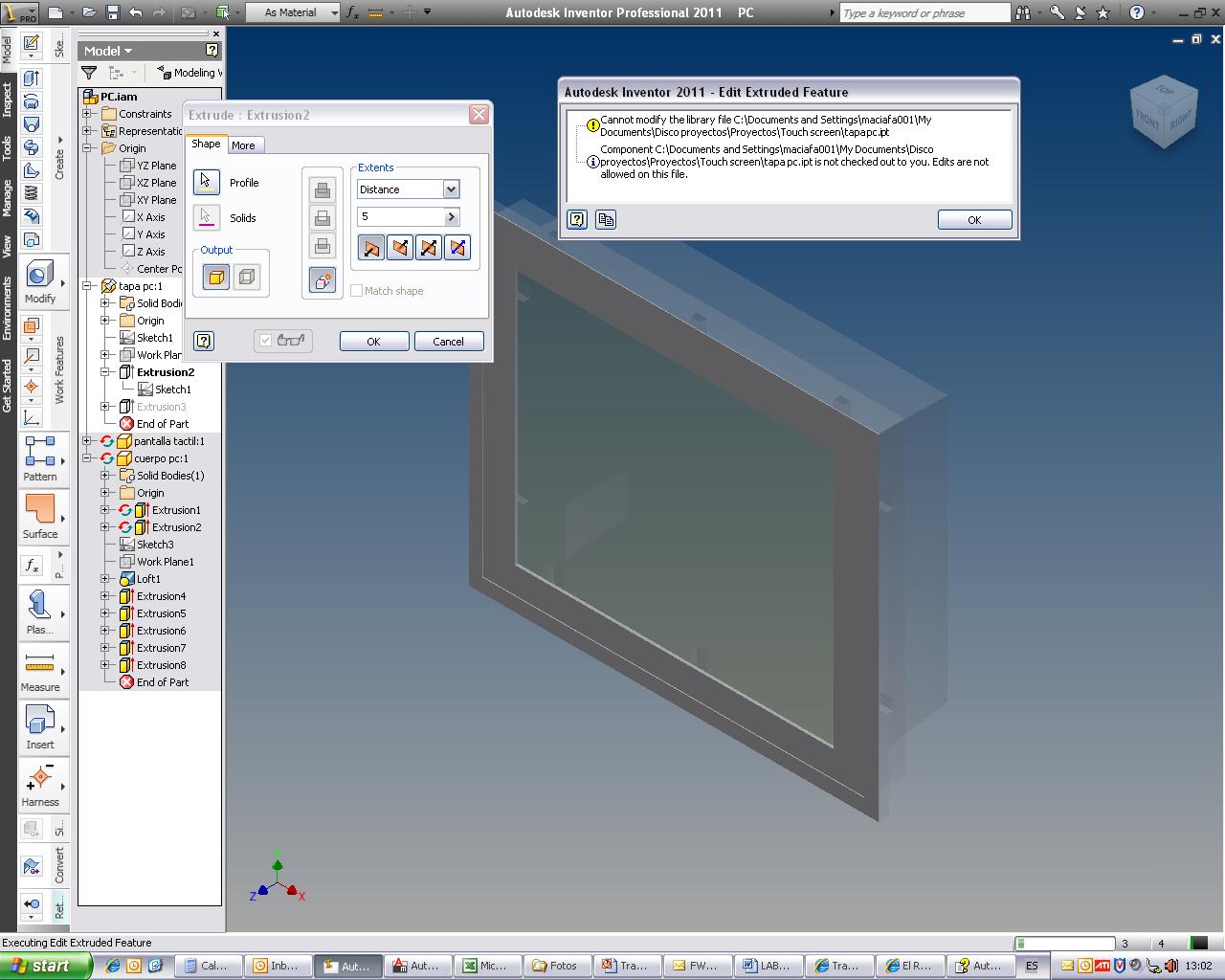1225x980 pixels.
Task: Click the Revolve tool icon
Action: pos(32,101)
